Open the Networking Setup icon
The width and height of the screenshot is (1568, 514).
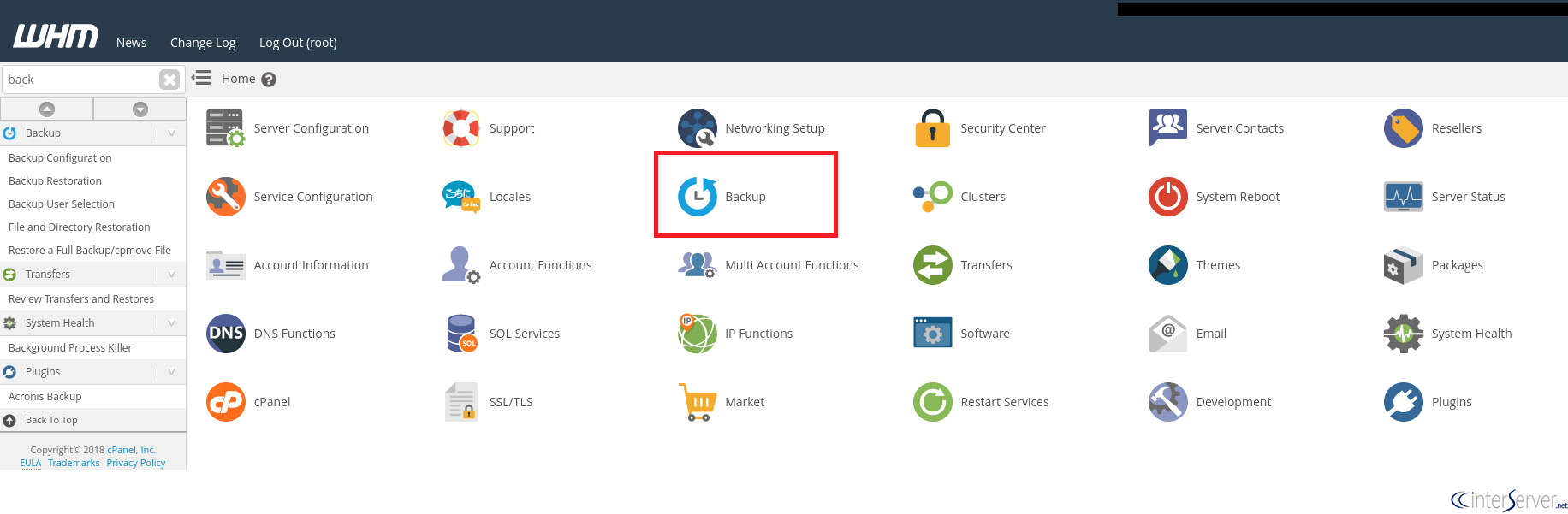(698, 128)
